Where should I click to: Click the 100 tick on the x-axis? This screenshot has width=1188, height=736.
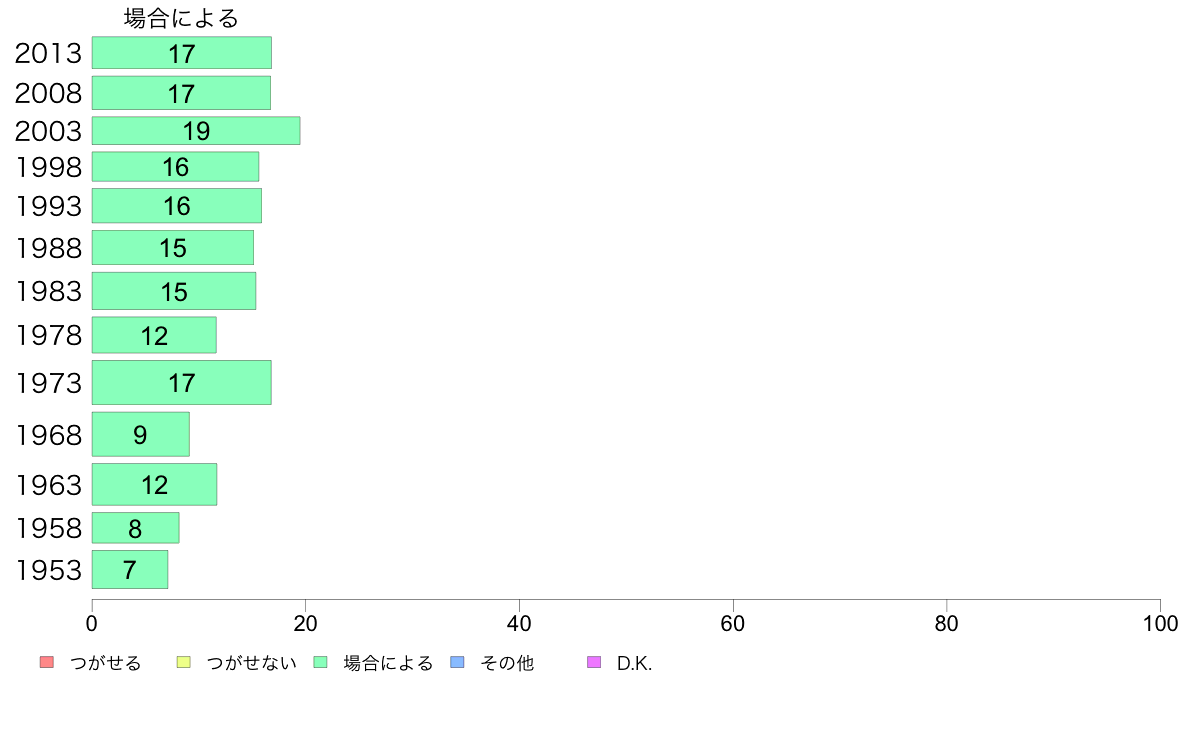tap(1160, 624)
